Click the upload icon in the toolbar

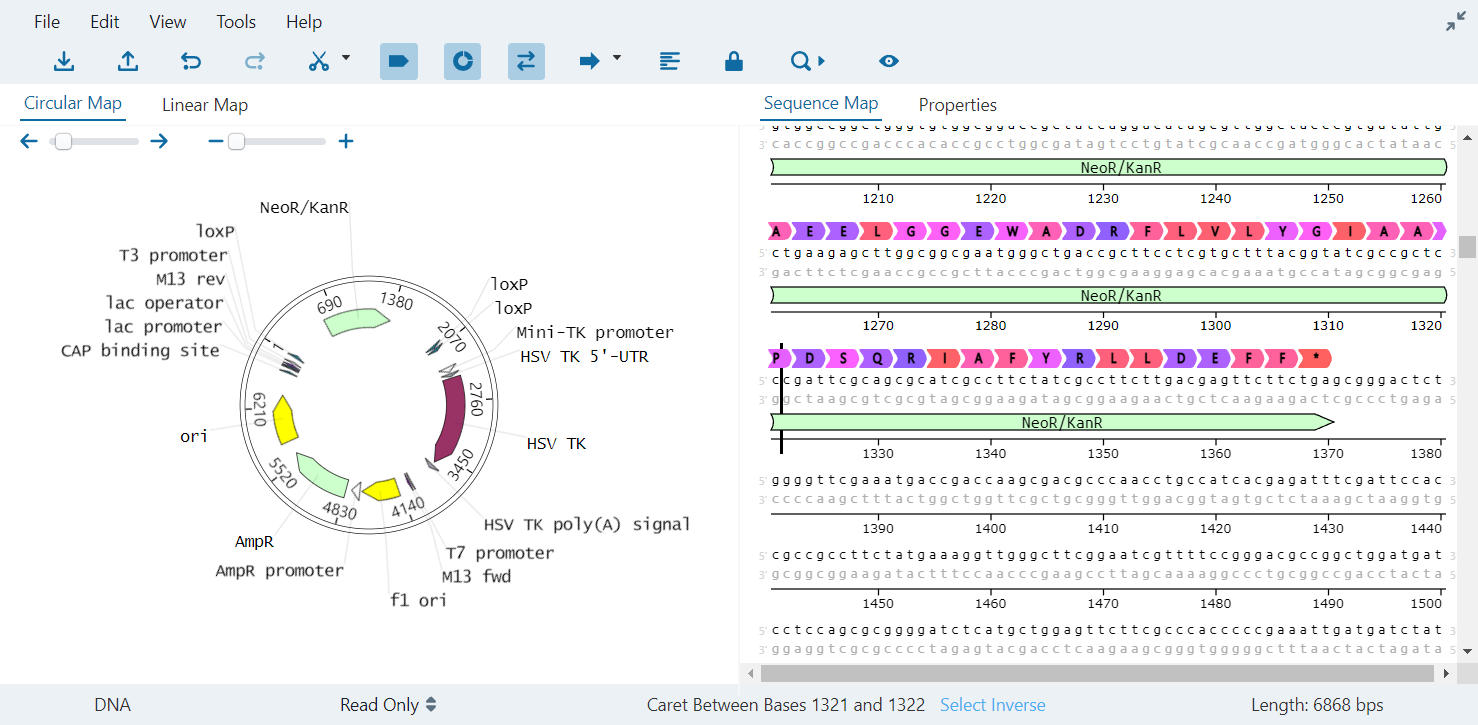128,61
